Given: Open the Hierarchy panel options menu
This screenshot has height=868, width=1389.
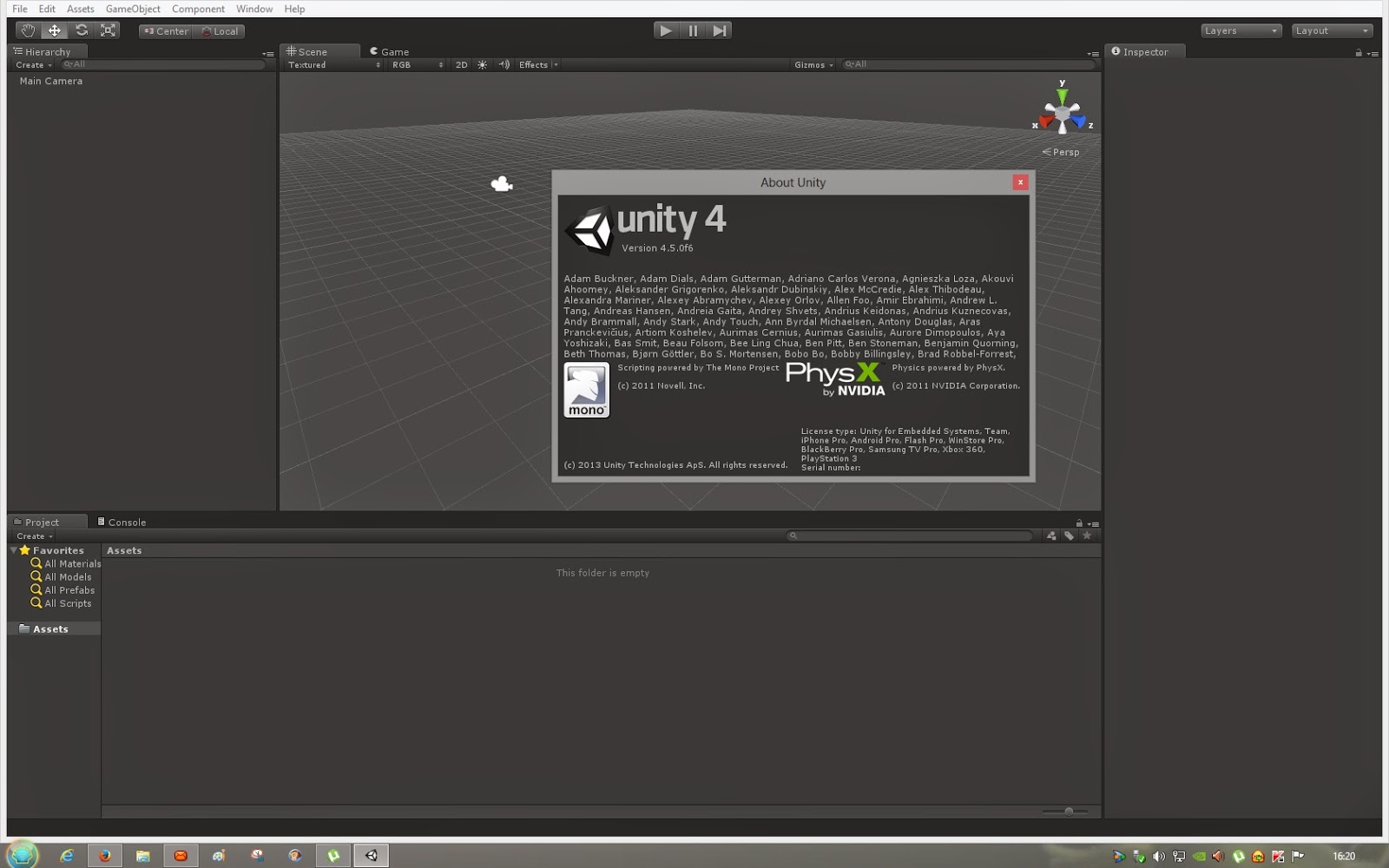Looking at the screenshot, I should pos(268,54).
